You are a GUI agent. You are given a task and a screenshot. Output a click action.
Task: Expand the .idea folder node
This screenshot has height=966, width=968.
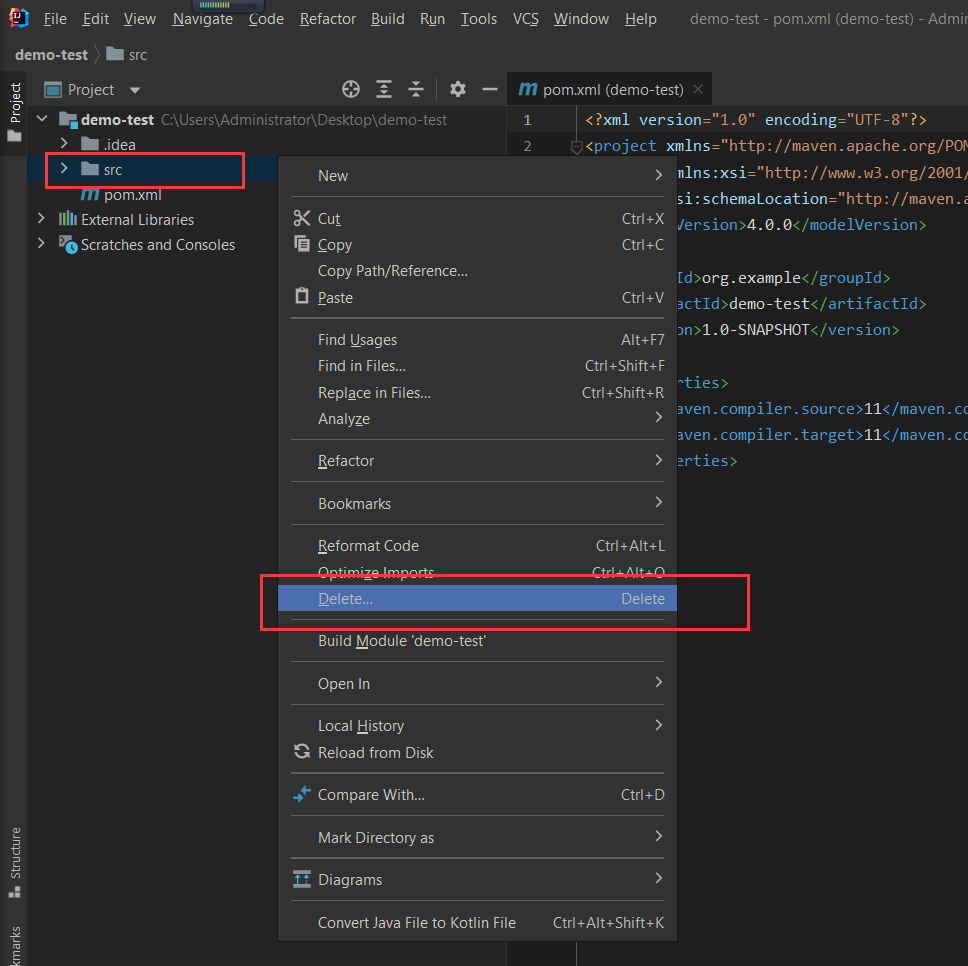(64, 144)
